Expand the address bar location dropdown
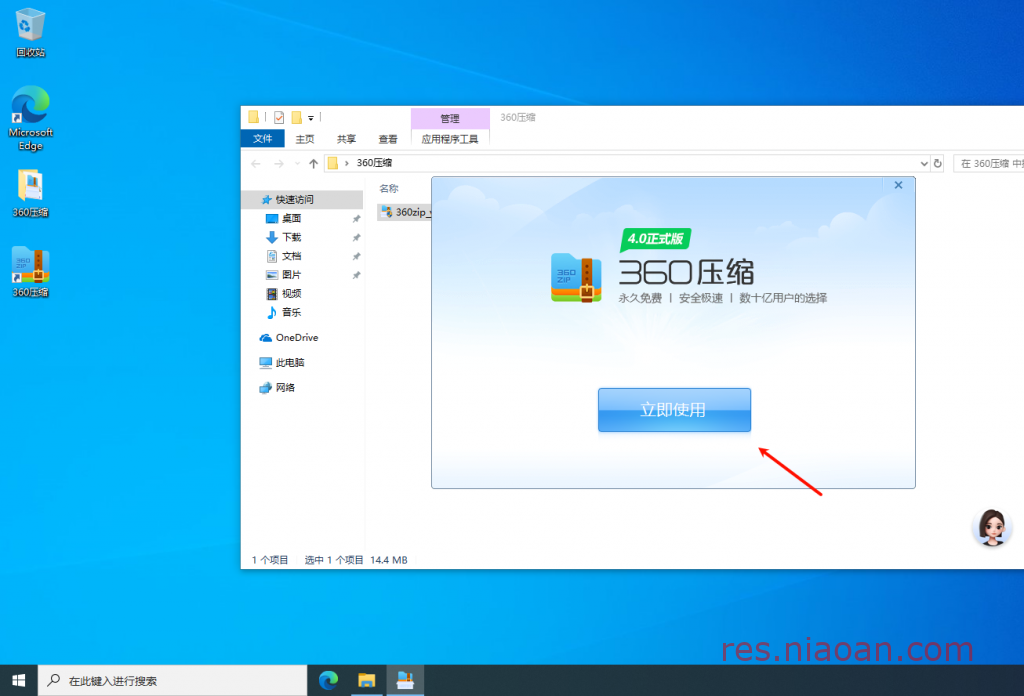Screen dimensions: 1024x696 924,162
